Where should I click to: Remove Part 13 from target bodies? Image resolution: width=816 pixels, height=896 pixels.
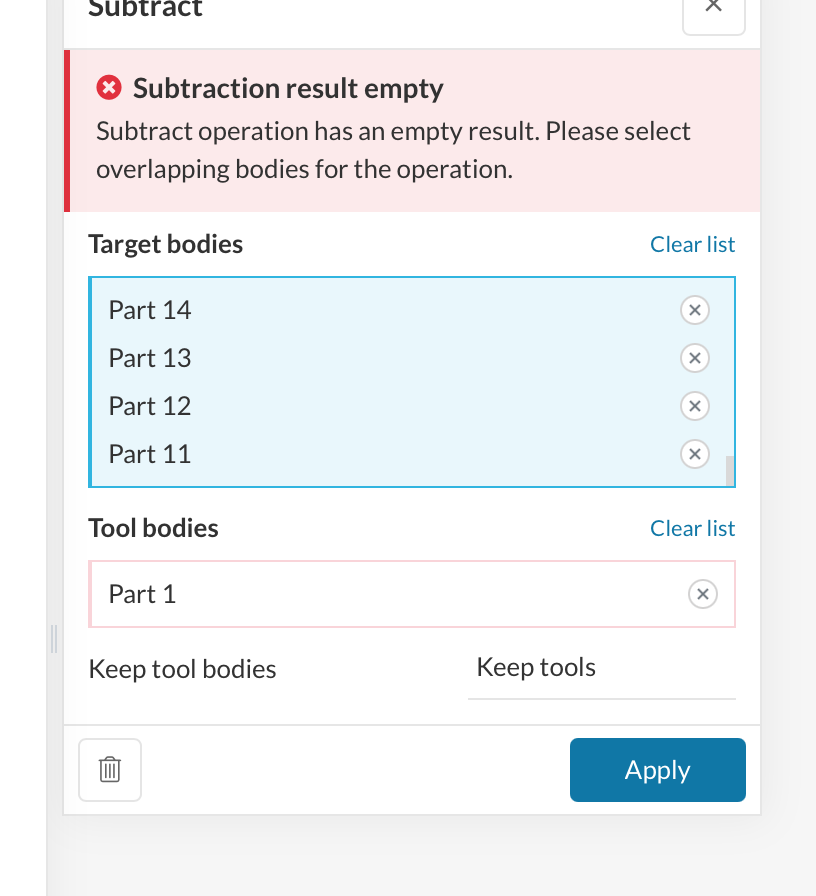tap(694, 358)
